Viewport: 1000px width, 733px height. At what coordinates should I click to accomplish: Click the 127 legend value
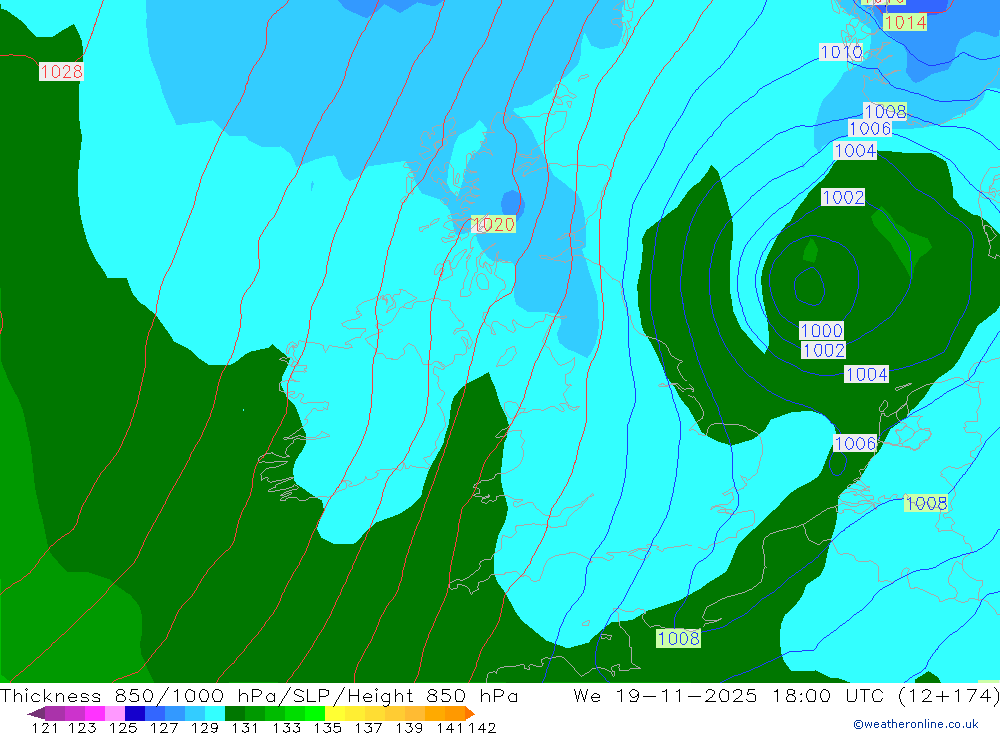click(x=164, y=727)
